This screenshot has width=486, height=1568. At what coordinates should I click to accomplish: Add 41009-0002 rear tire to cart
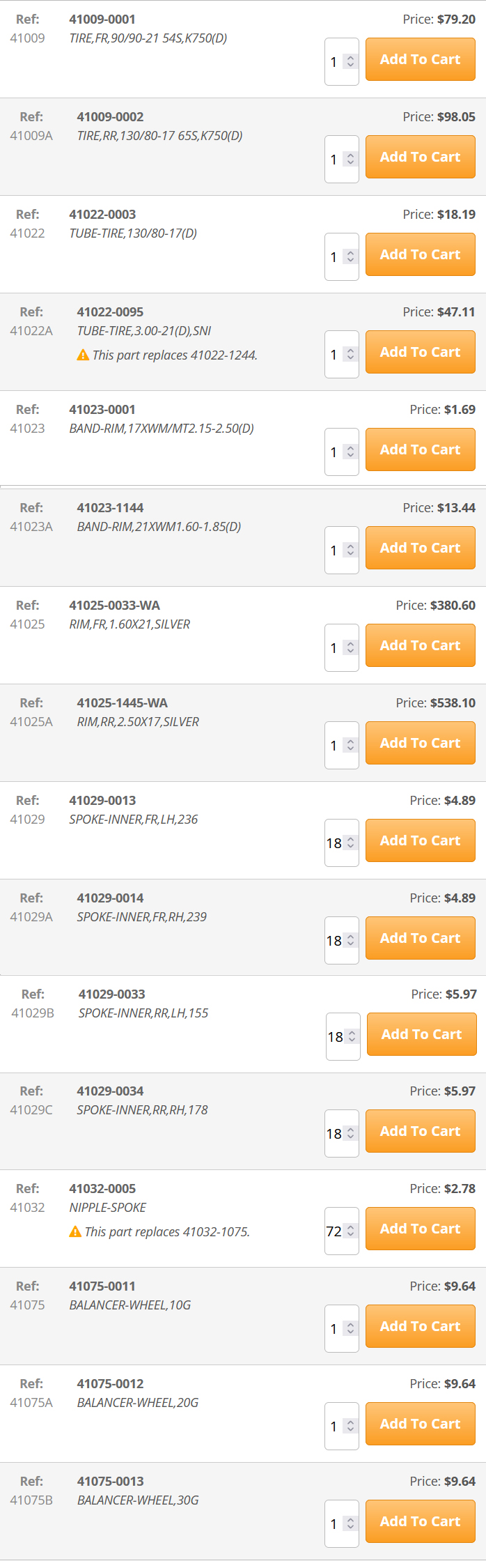[421, 157]
